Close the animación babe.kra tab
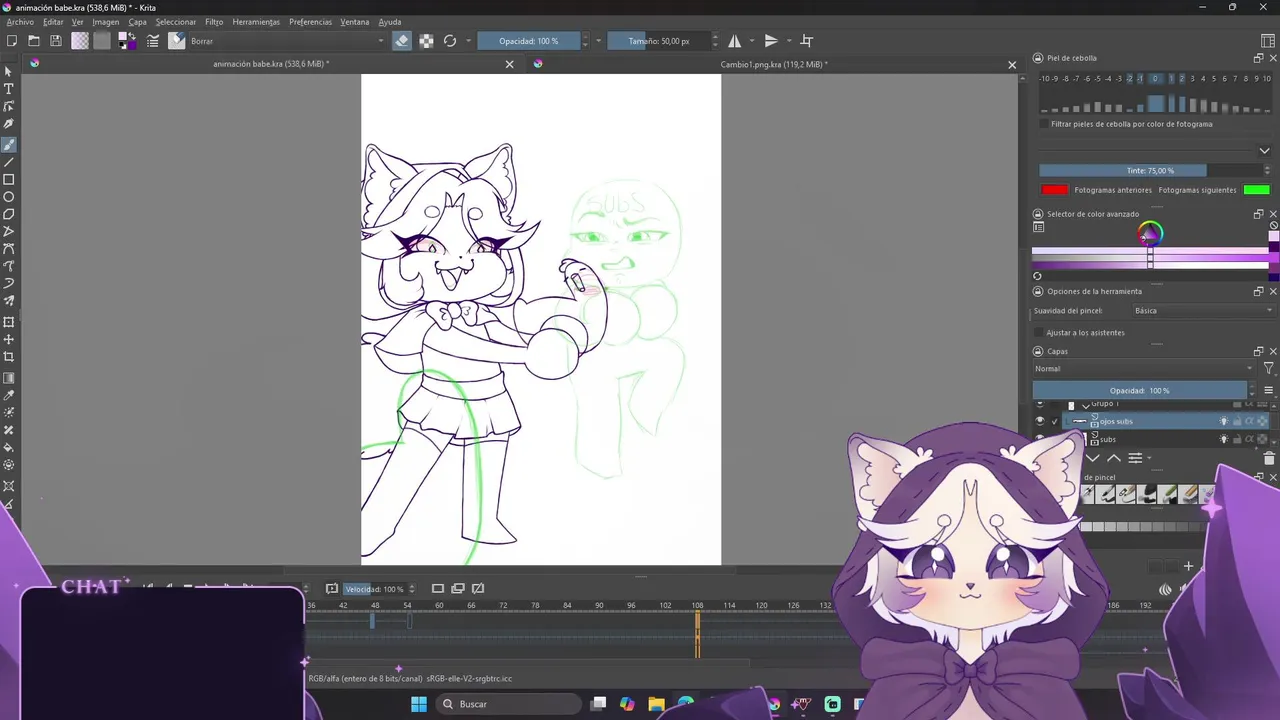The height and width of the screenshot is (720, 1280). coord(509,64)
